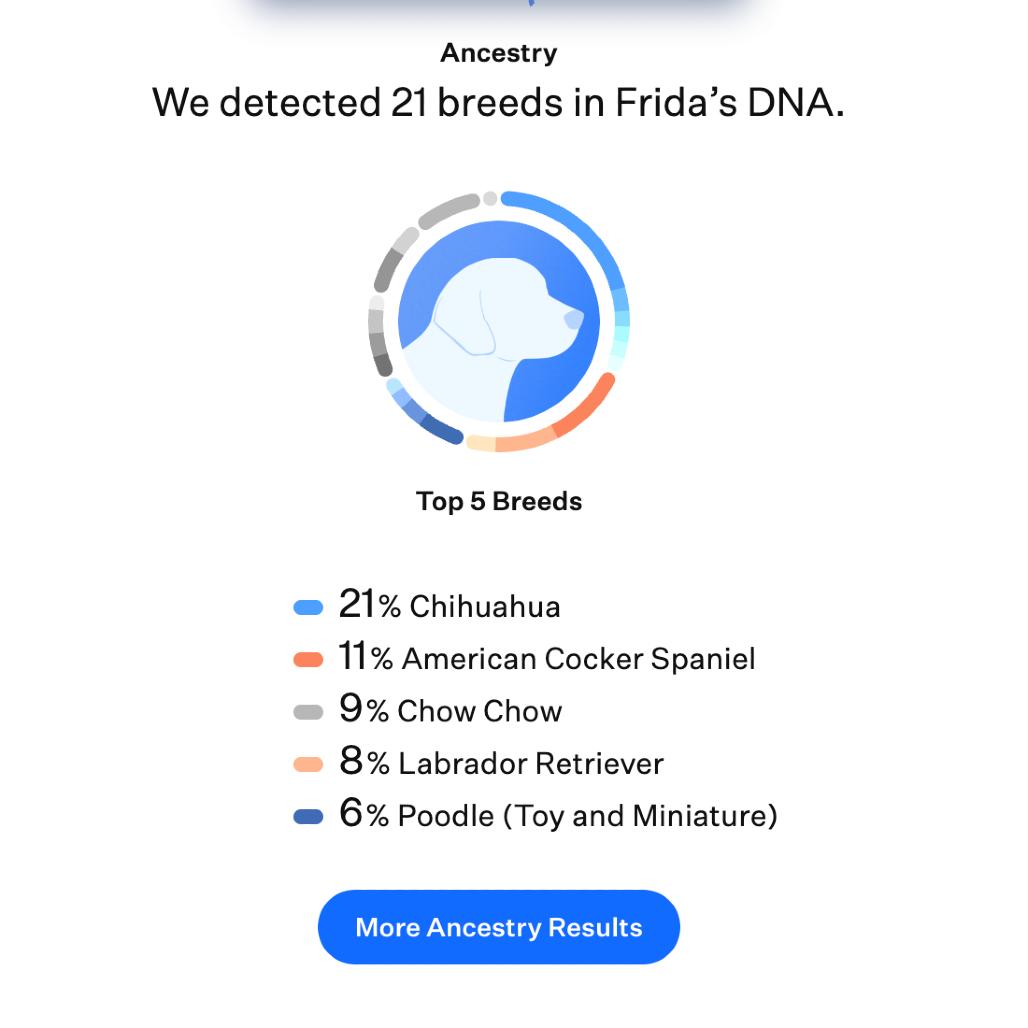Image resolution: width=1028 pixels, height=1028 pixels.
Task: Open the 8% Labrador Retriever entry
Action: pos(501,764)
